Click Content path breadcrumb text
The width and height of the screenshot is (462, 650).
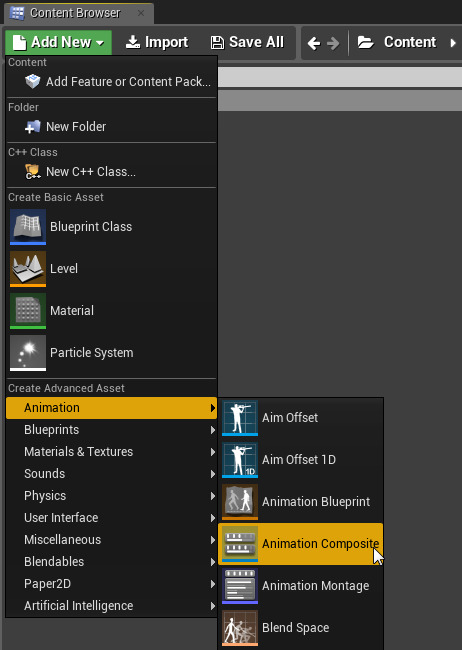[410, 42]
